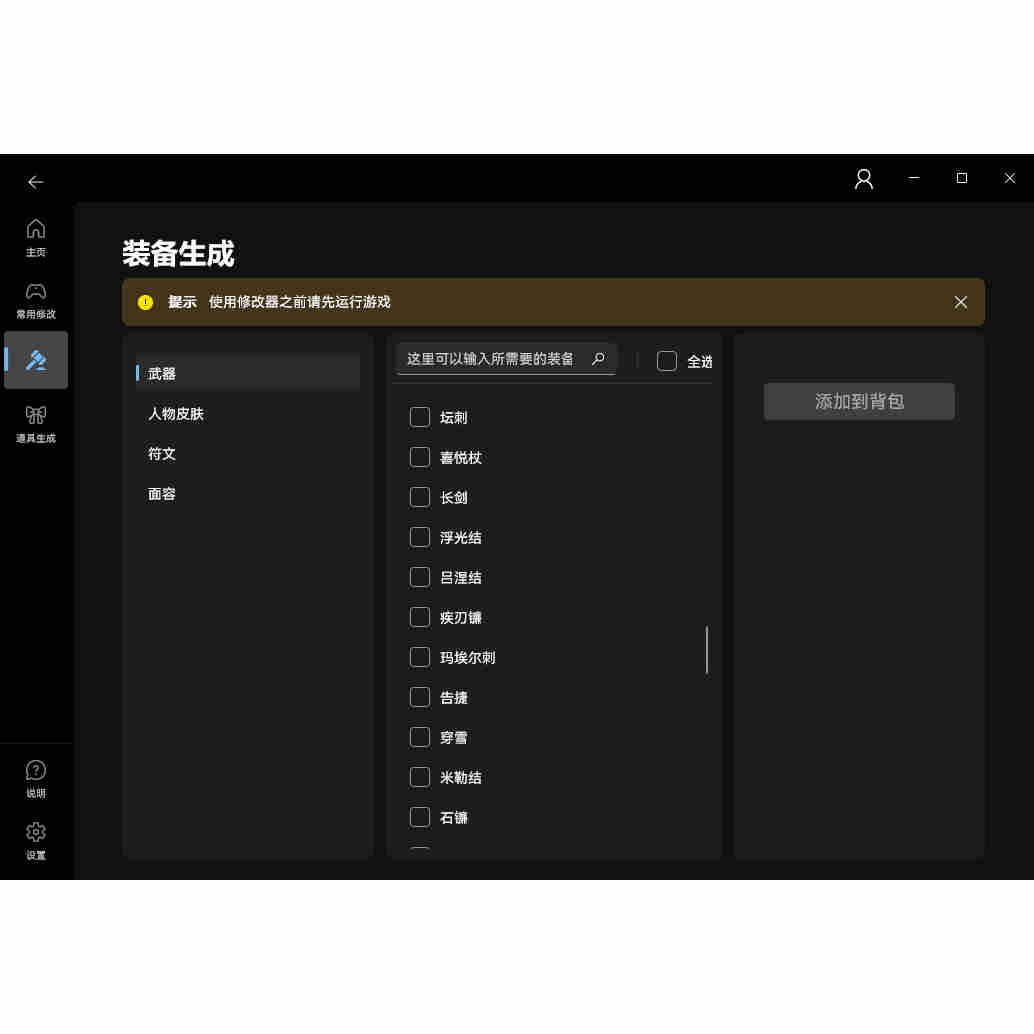Check the 米勒结 checkbox
Viewport: 1034px width, 1034px height.
419,777
